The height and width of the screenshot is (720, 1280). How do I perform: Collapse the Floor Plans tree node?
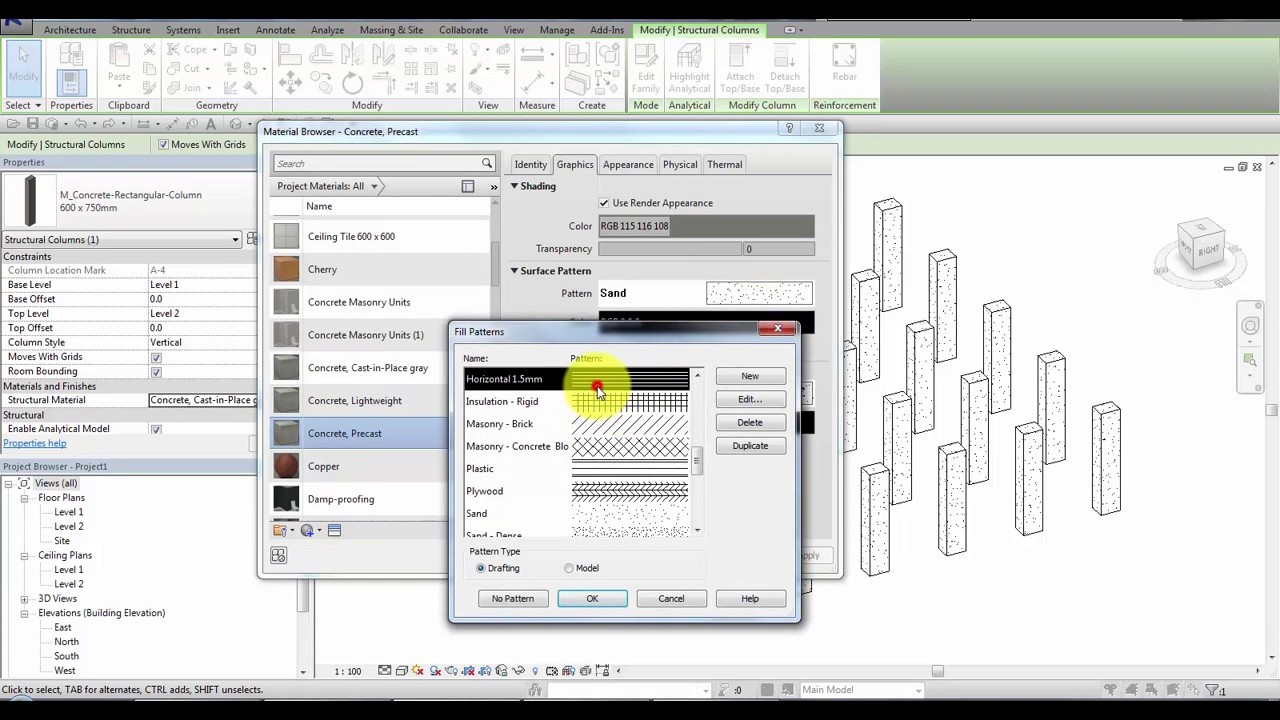pyautogui.click(x=24, y=498)
